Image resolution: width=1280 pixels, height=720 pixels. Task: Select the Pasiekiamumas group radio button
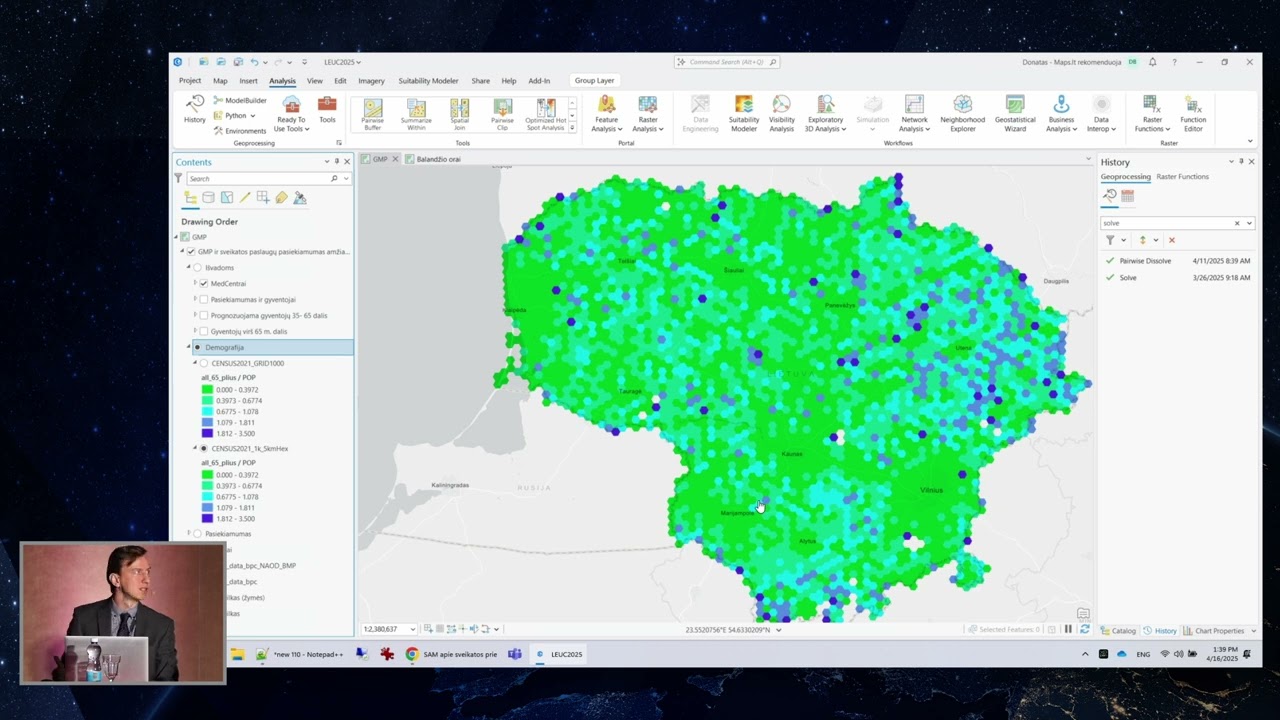197,534
